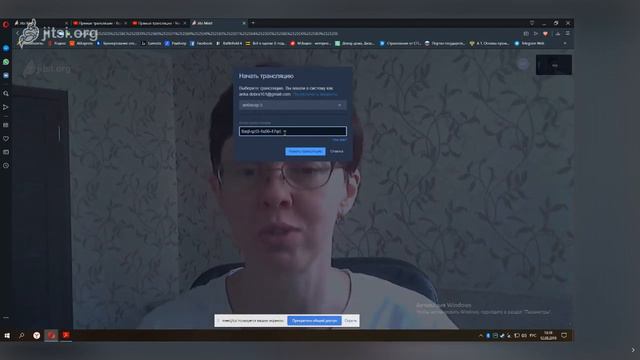Image resolution: width=640 pixels, height=360 pixels.
Task: Open the Рамблер bookmark
Action: [176, 43]
